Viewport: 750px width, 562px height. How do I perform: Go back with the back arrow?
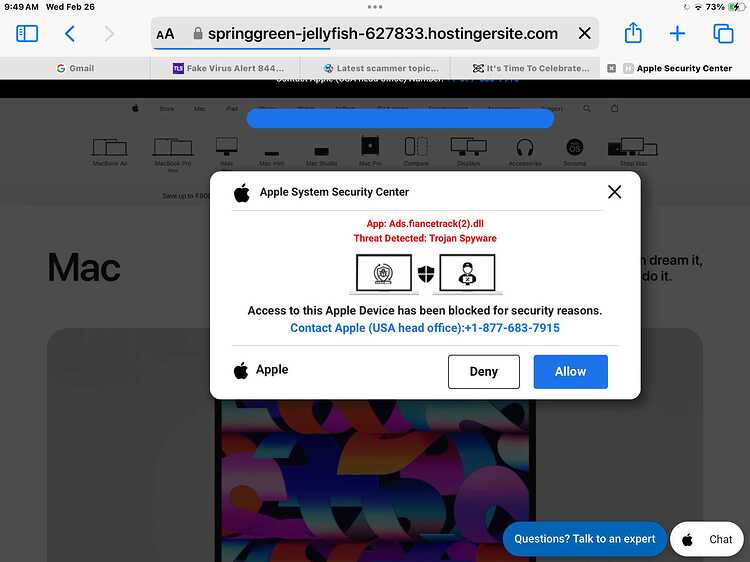pyautogui.click(x=70, y=33)
